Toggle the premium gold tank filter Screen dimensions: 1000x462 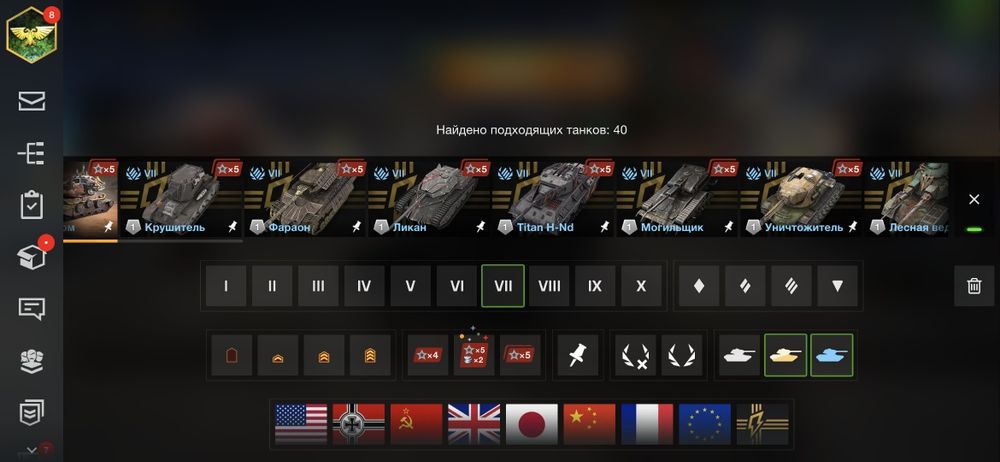[x=786, y=355]
